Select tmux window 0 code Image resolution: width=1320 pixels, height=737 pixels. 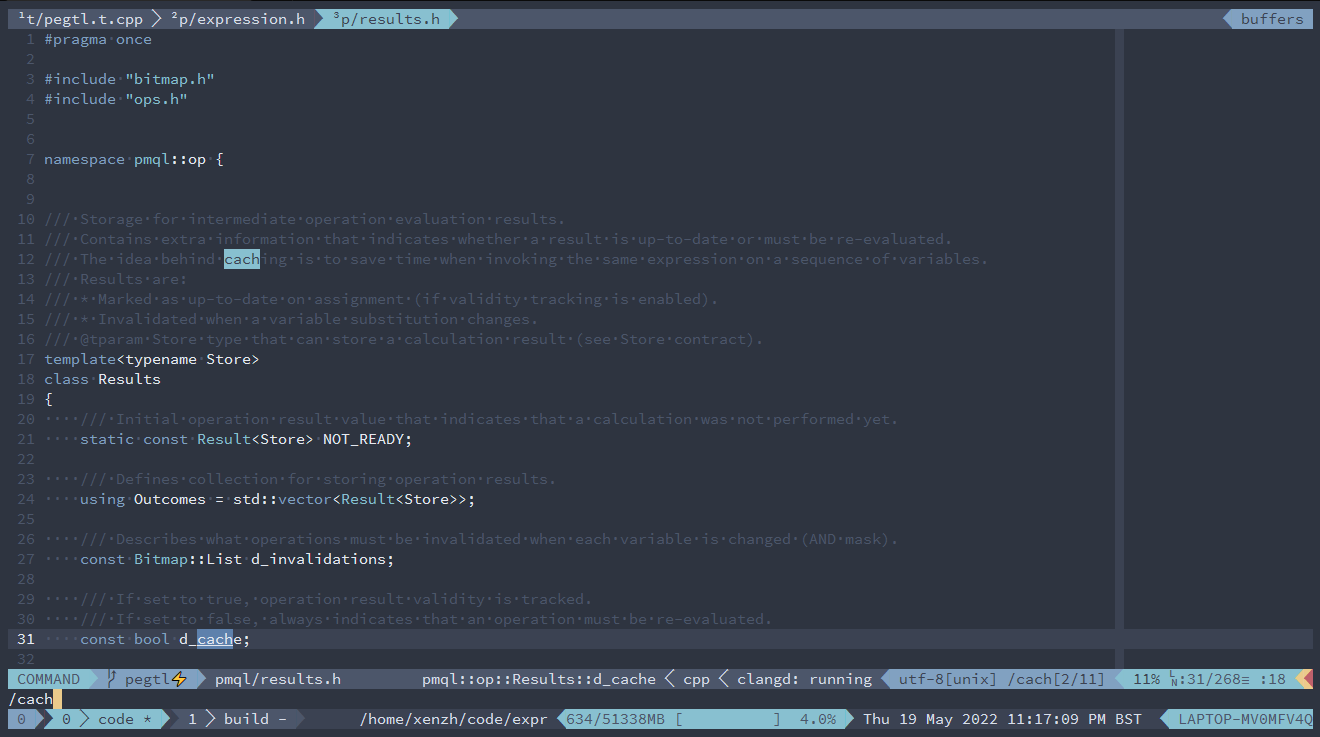(x=107, y=719)
